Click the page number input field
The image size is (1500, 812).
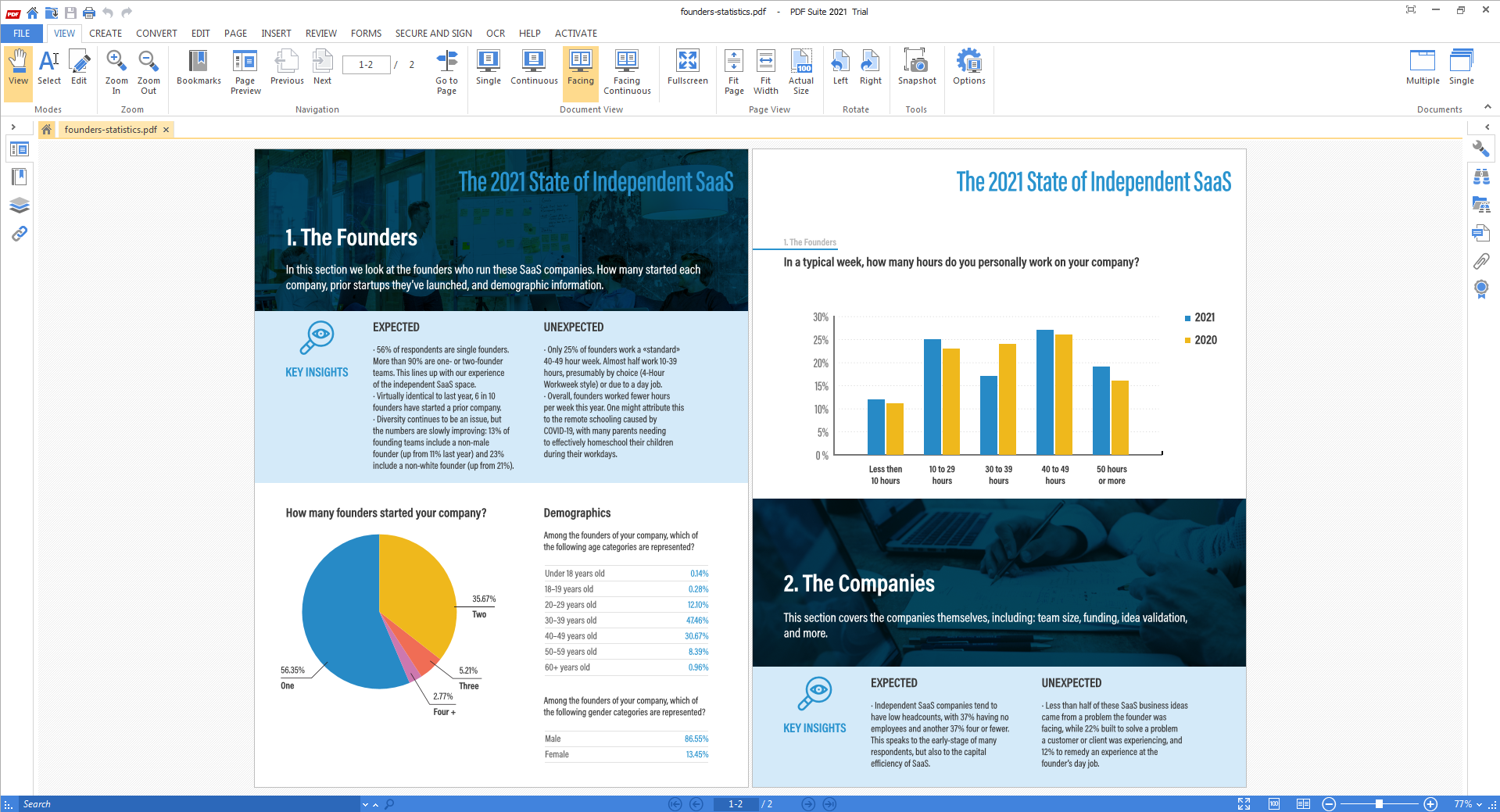click(735, 803)
